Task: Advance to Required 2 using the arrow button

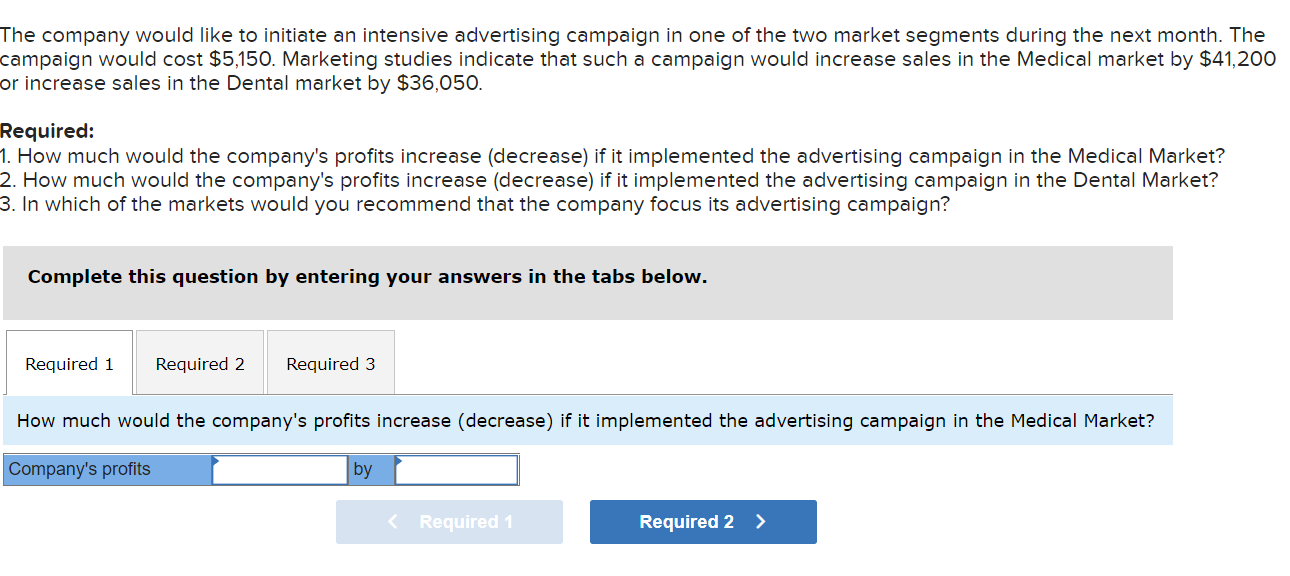Action: click(x=703, y=521)
